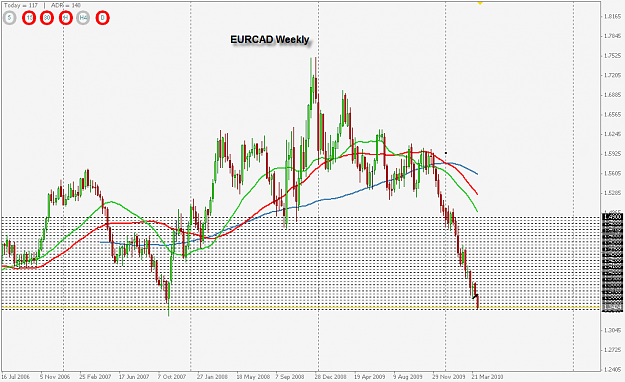Click the 1.6245 price label
The height and width of the screenshot is (382, 625).
point(613,134)
